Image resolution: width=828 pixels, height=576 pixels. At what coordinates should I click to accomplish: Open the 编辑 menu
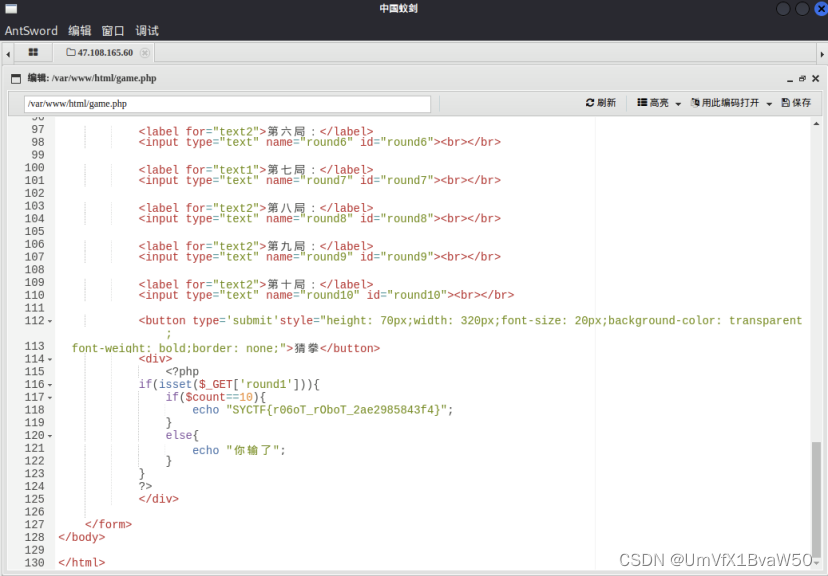(79, 31)
